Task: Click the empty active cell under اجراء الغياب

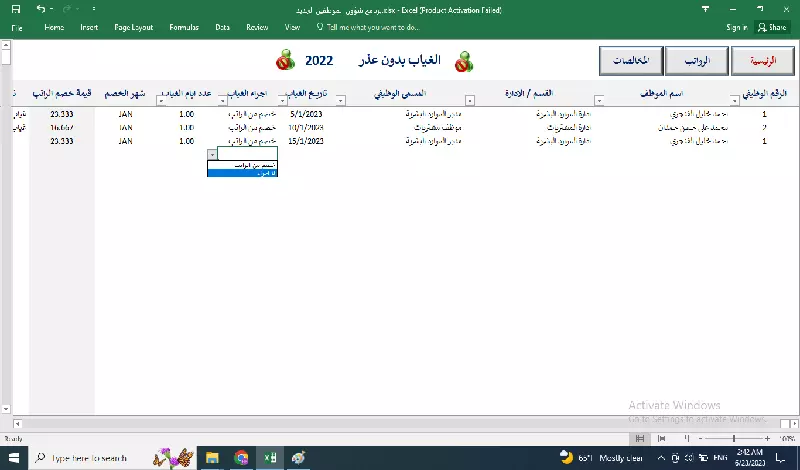Action: [247, 154]
